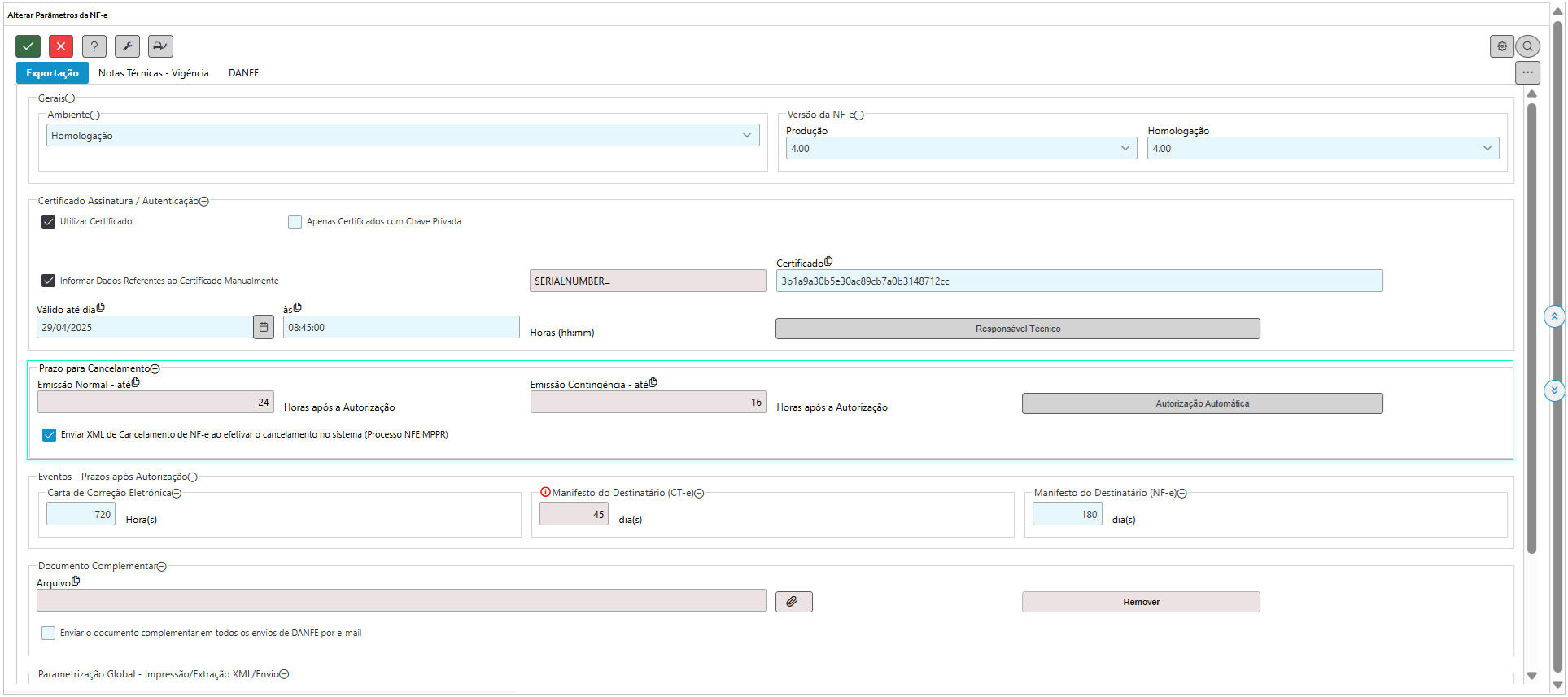Click the vertical scrollbar of the form
The image size is (1568, 697).
click(1531, 325)
